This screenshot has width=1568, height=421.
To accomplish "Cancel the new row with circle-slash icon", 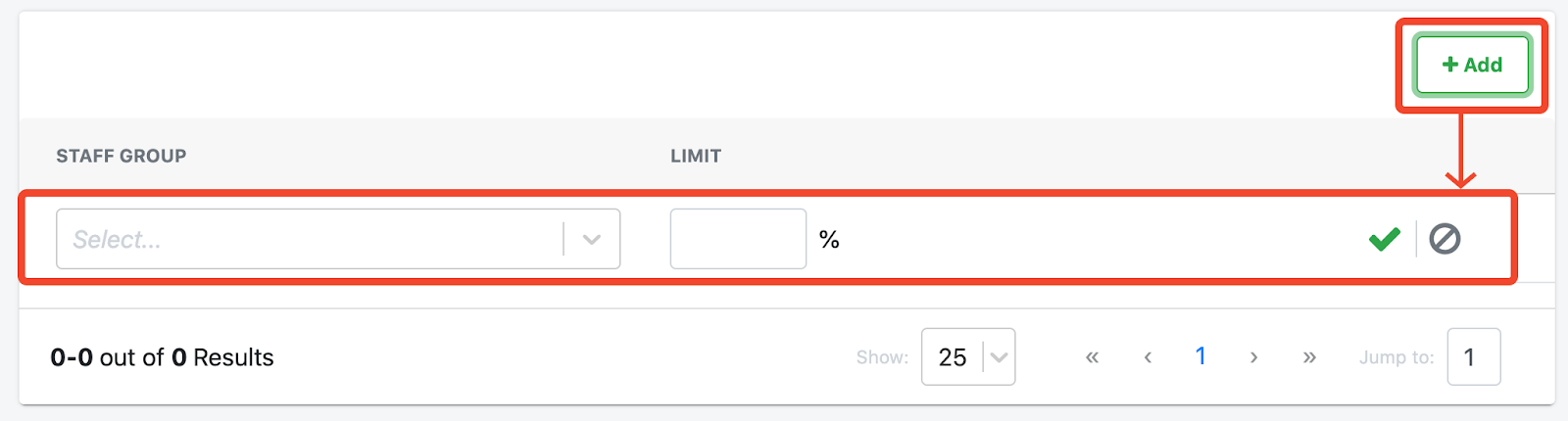I will 1445,239.
